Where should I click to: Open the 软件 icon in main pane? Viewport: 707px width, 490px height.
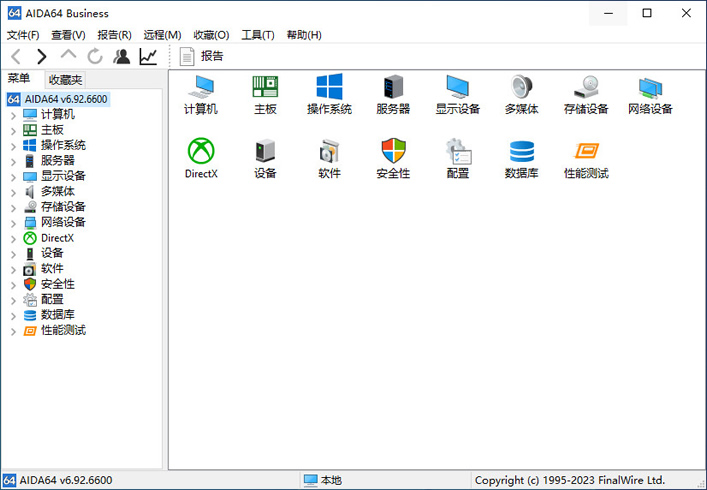(329, 158)
